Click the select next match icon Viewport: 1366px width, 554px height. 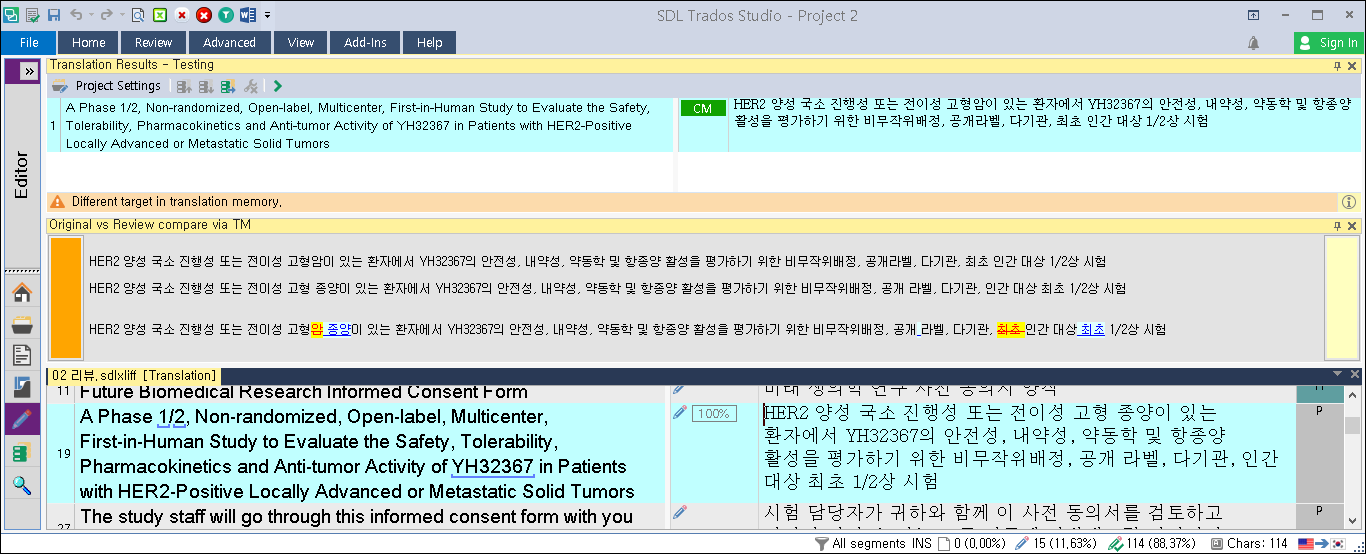pyautogui.click(x=206, y=86)
